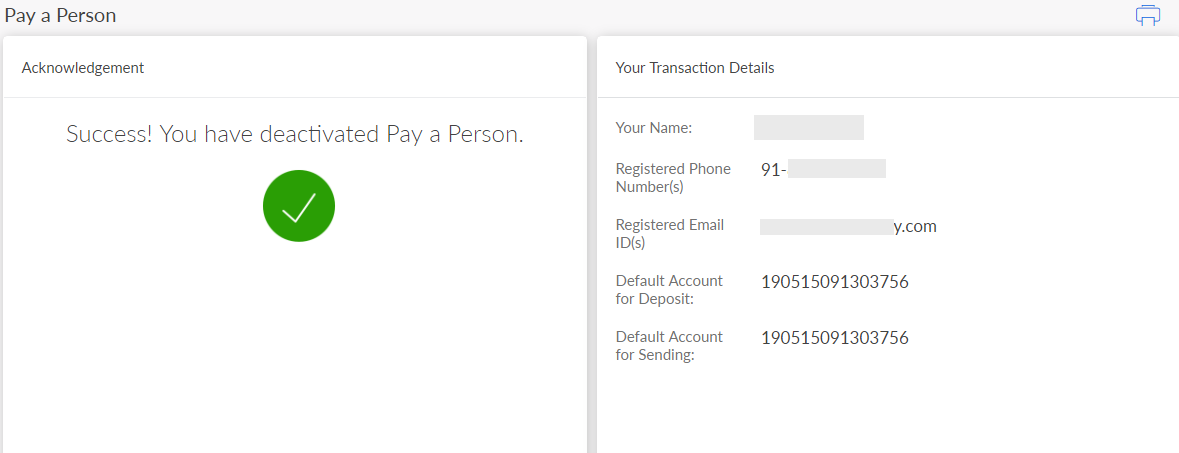Image resolution: width=1179 pixels, height=453 pixels.
Task: Click the redacted phone number grey box
Action: 836,169
